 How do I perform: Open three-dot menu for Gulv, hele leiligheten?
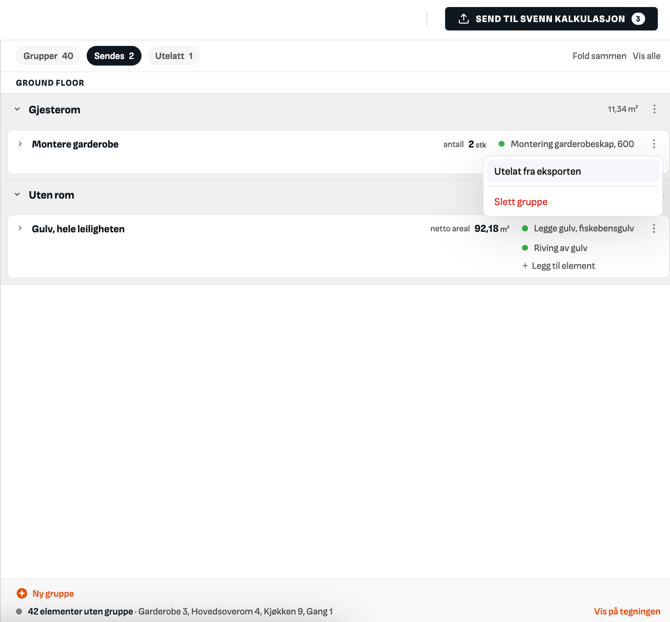pyautogui.click(x=654, y=229)
